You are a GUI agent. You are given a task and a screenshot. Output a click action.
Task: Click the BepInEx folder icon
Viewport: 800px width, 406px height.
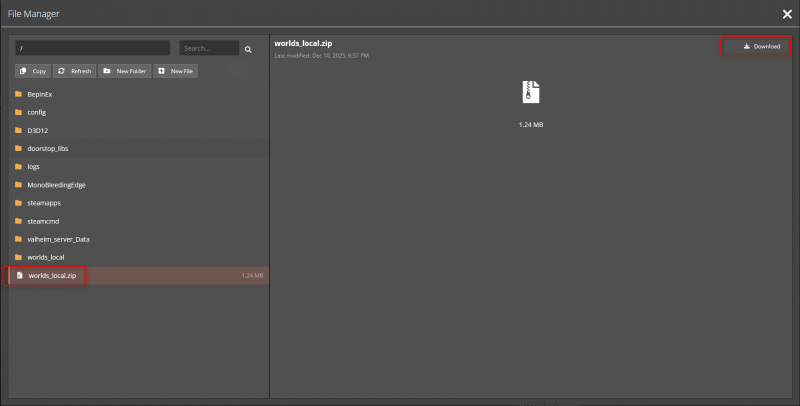click(19, 94)
